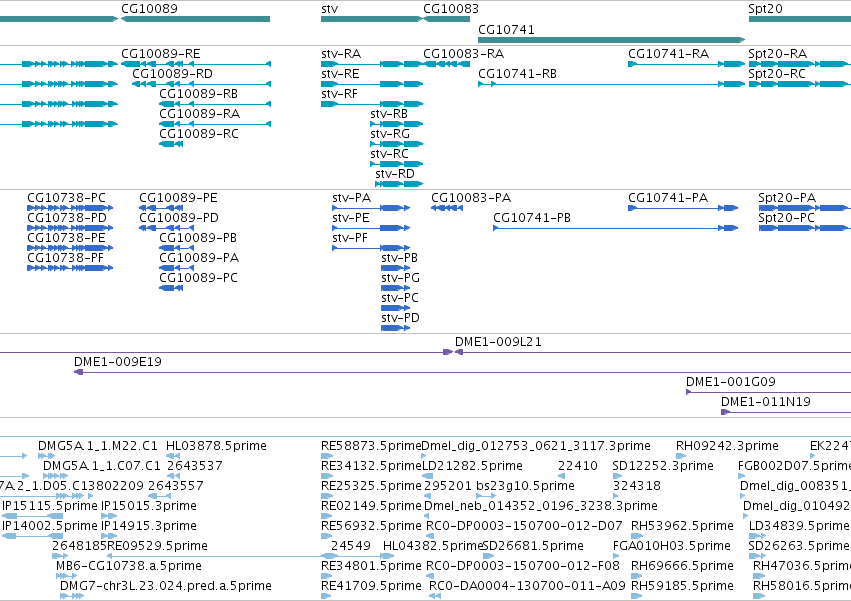
Task: Click the RH53962.5prime EST label
Action: click(682, 526)
